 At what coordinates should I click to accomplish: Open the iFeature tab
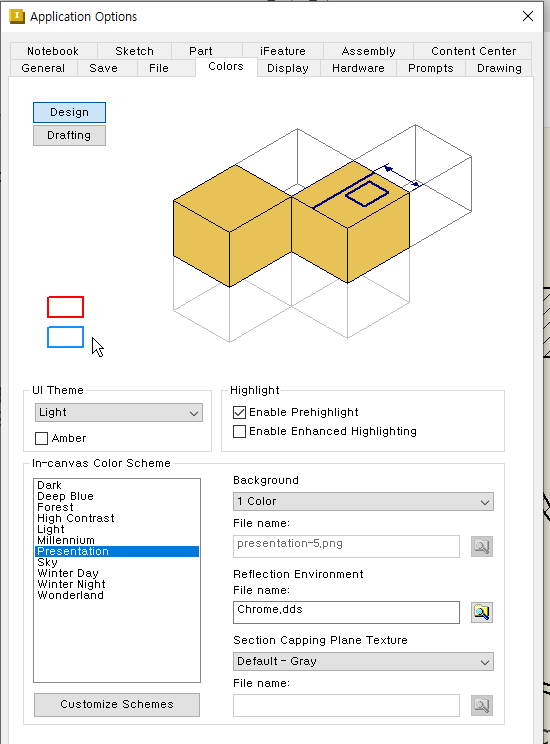coord(283,51)
